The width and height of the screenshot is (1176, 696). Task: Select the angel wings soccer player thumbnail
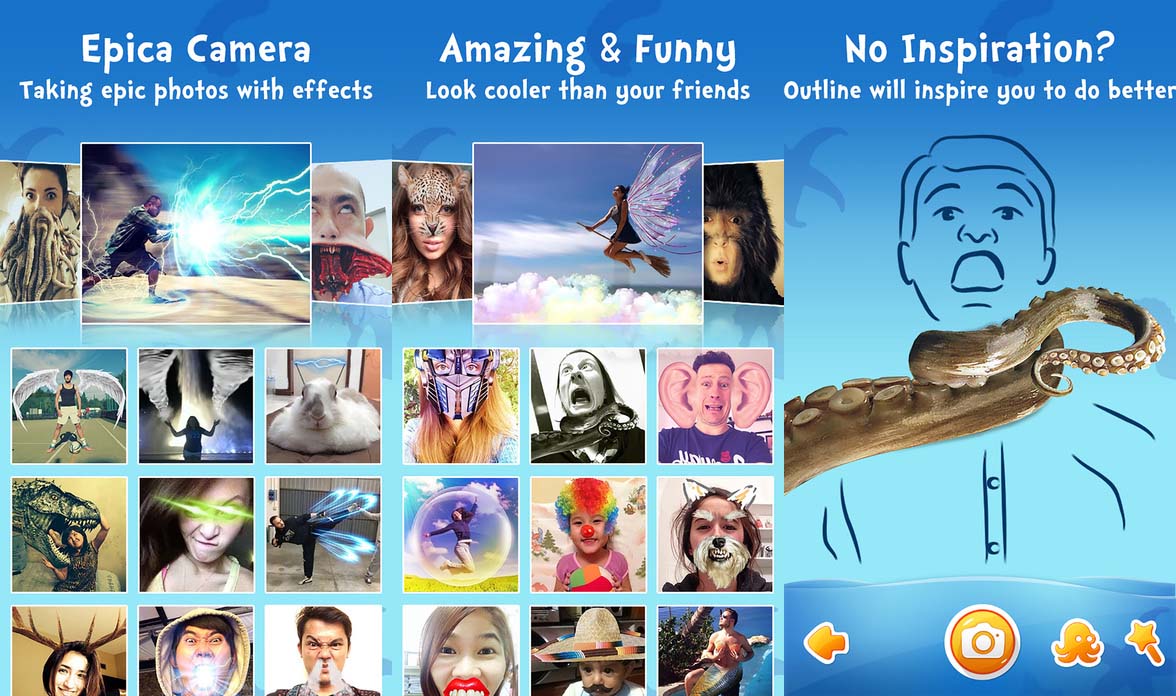(x=69, y=405)
